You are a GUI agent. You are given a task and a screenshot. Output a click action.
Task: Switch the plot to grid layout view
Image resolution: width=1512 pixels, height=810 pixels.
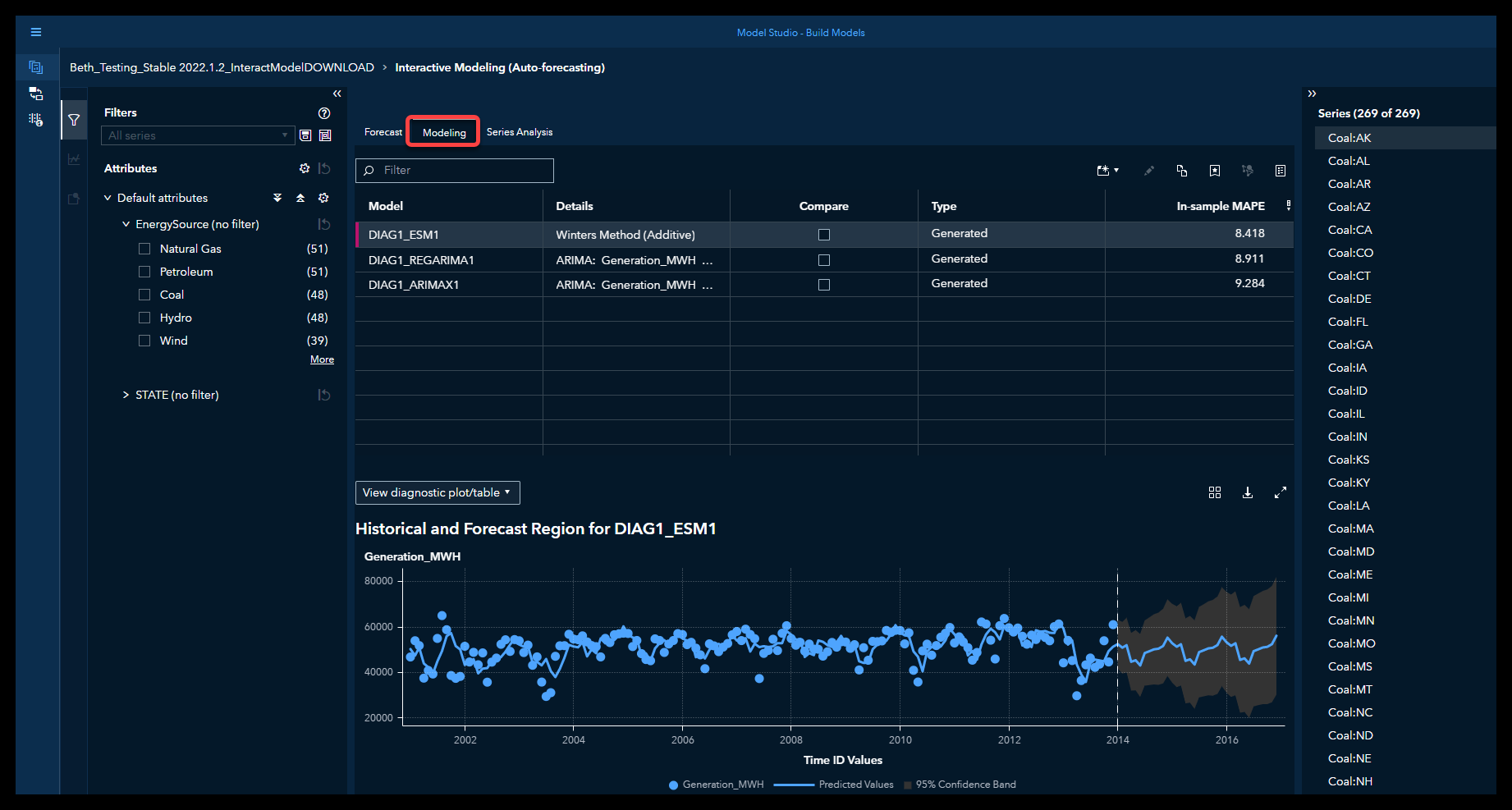[x=1215, y=492]
